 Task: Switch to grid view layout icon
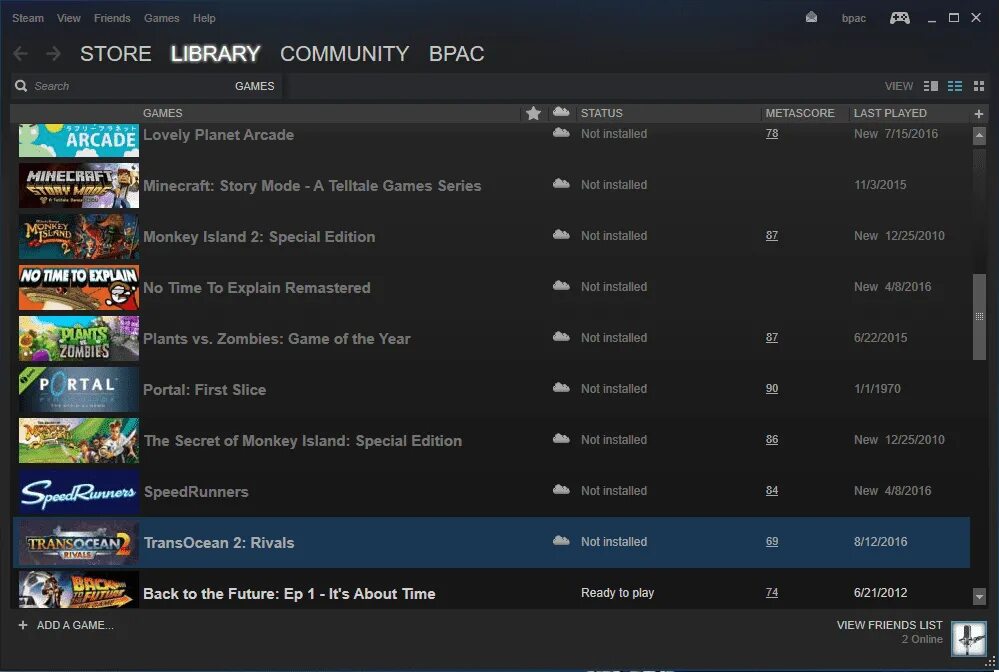point(979,86)
